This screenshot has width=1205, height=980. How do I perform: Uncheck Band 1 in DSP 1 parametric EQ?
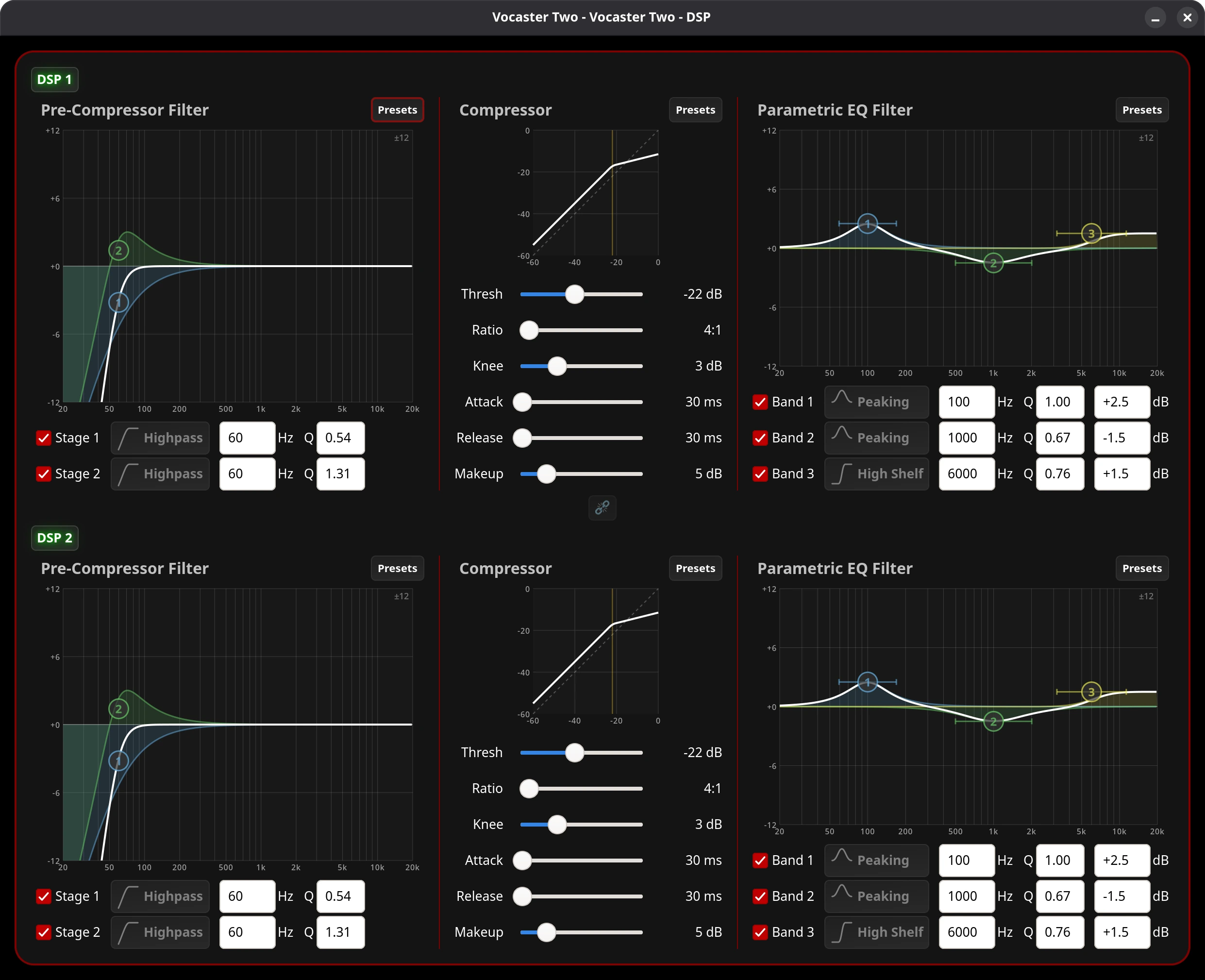760,402
